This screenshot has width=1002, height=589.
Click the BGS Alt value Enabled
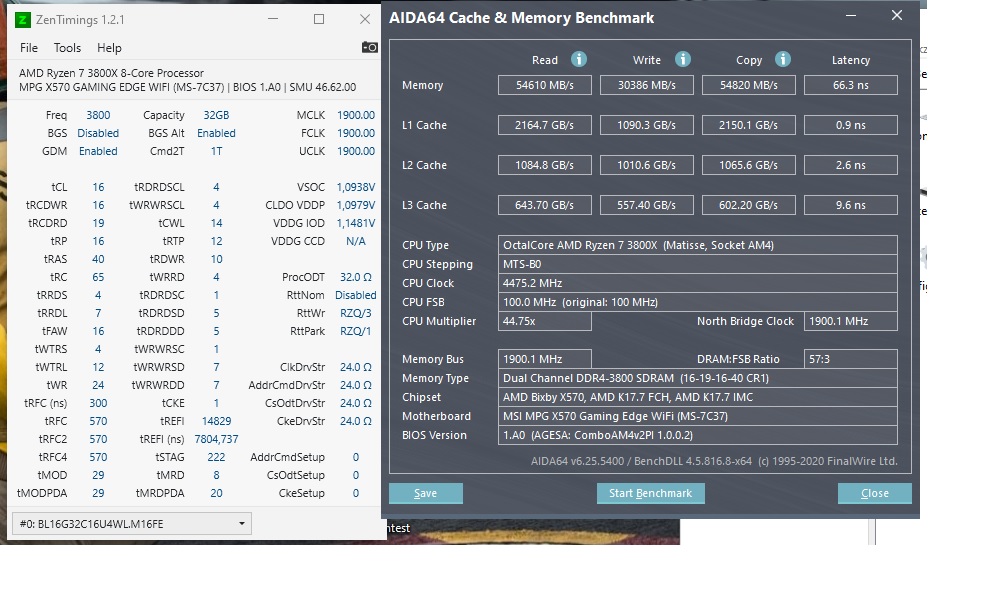pyautogui.click(x=216, y=133)
